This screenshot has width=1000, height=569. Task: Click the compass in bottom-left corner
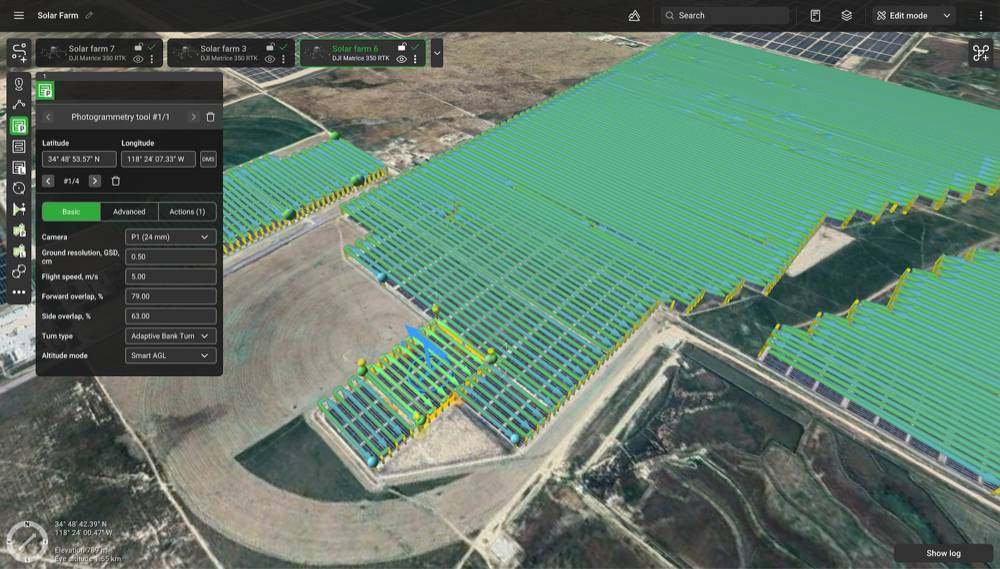[x=24, y=539]
